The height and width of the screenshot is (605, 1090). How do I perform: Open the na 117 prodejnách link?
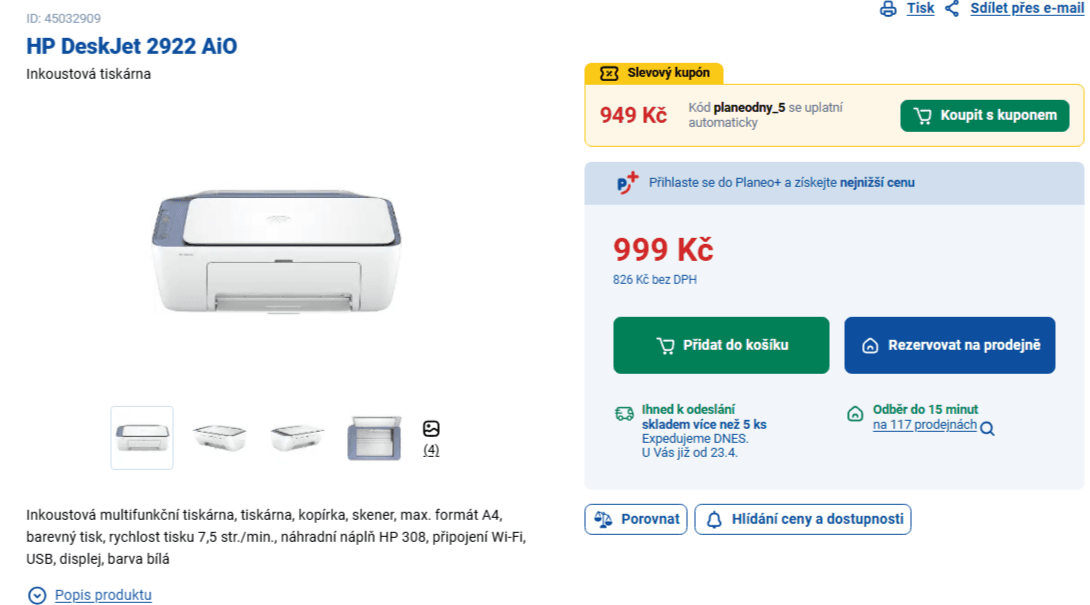point(924,425)
